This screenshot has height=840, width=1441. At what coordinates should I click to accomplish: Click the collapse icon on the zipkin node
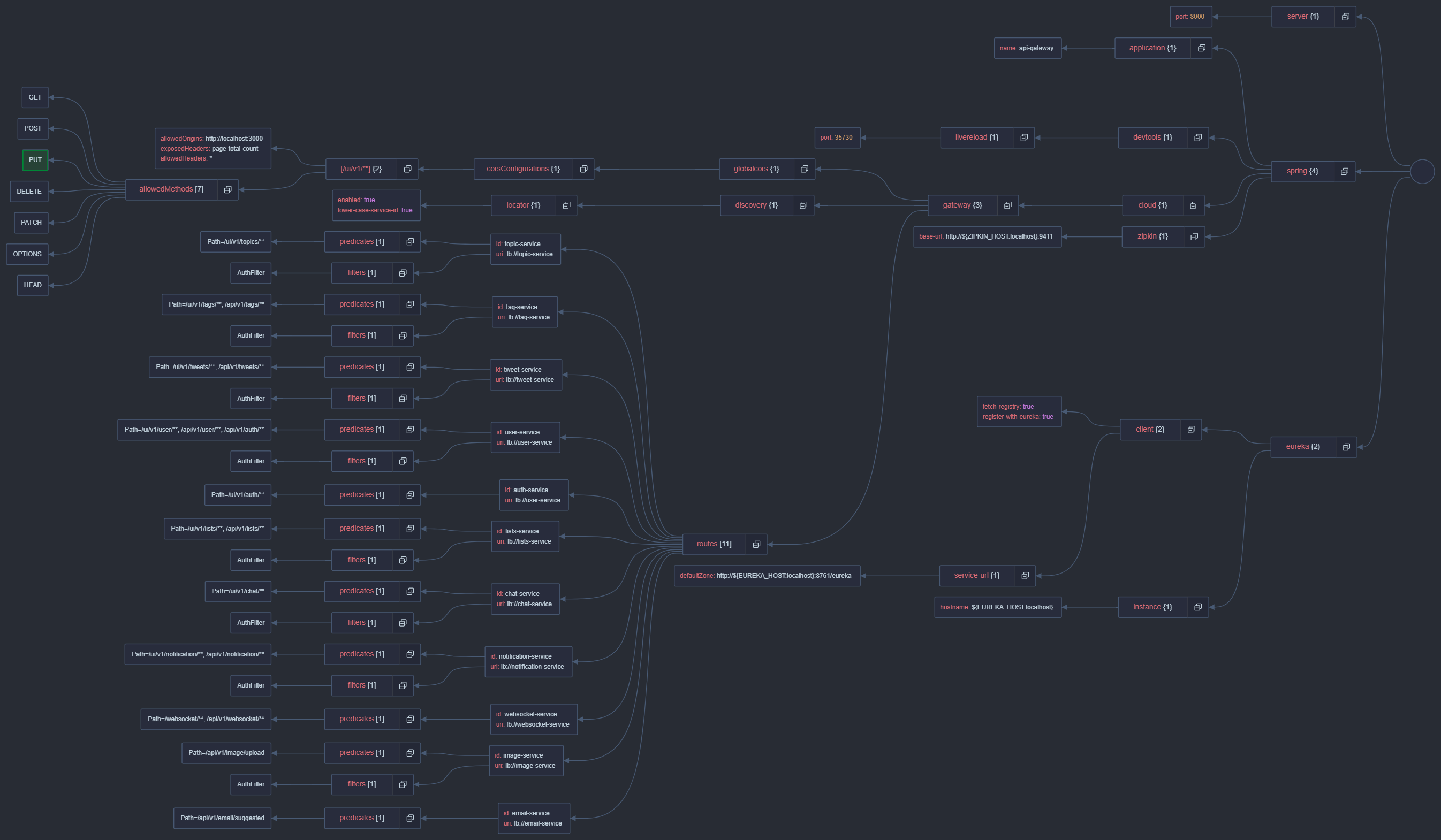(x=1194, y=236)
